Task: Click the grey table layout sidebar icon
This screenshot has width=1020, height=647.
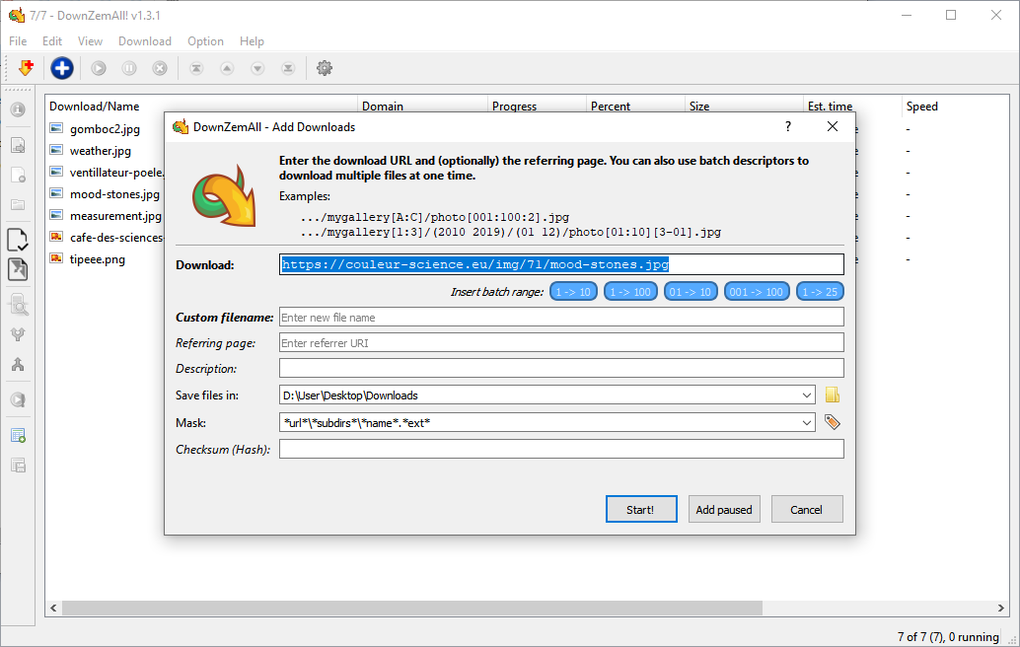Action: click(x=18, y=466)
